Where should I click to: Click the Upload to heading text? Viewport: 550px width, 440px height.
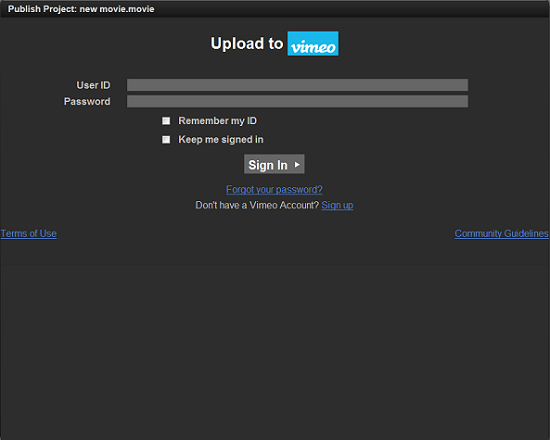click(247, 44)
